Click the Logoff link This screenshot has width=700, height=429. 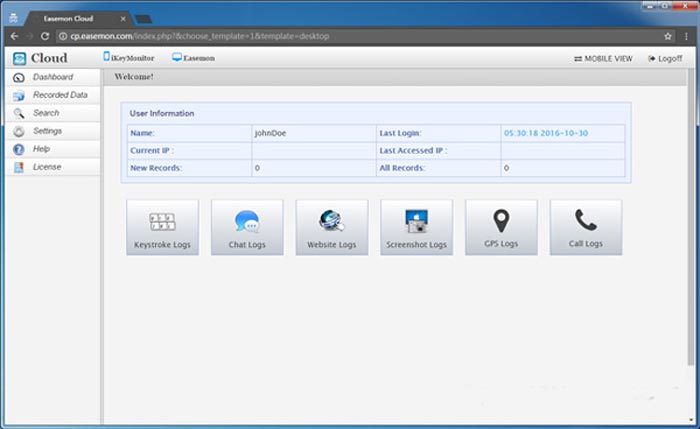click(x=665, y=58)
